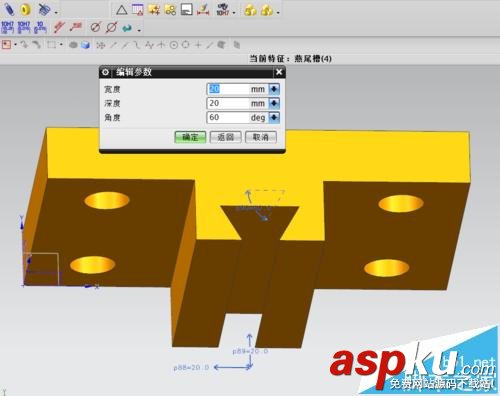
Task: Click the red dimension measurement icon
Action: [203, 10]
